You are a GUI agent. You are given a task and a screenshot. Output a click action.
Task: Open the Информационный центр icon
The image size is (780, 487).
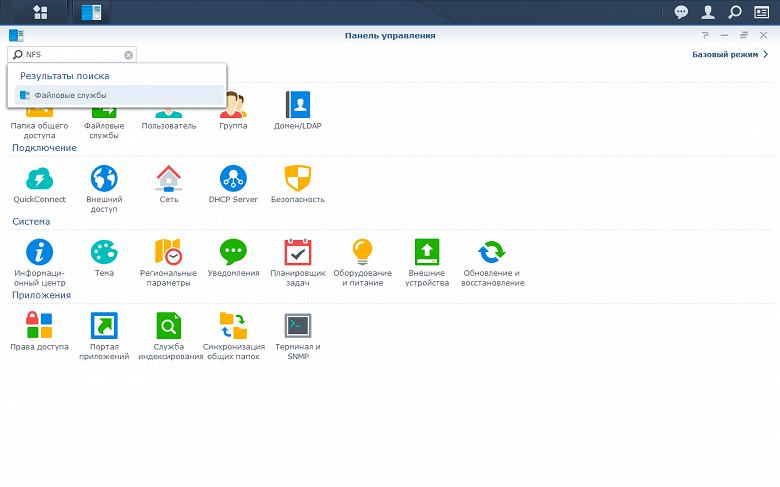pyautogui.click(x=39, y=252)
